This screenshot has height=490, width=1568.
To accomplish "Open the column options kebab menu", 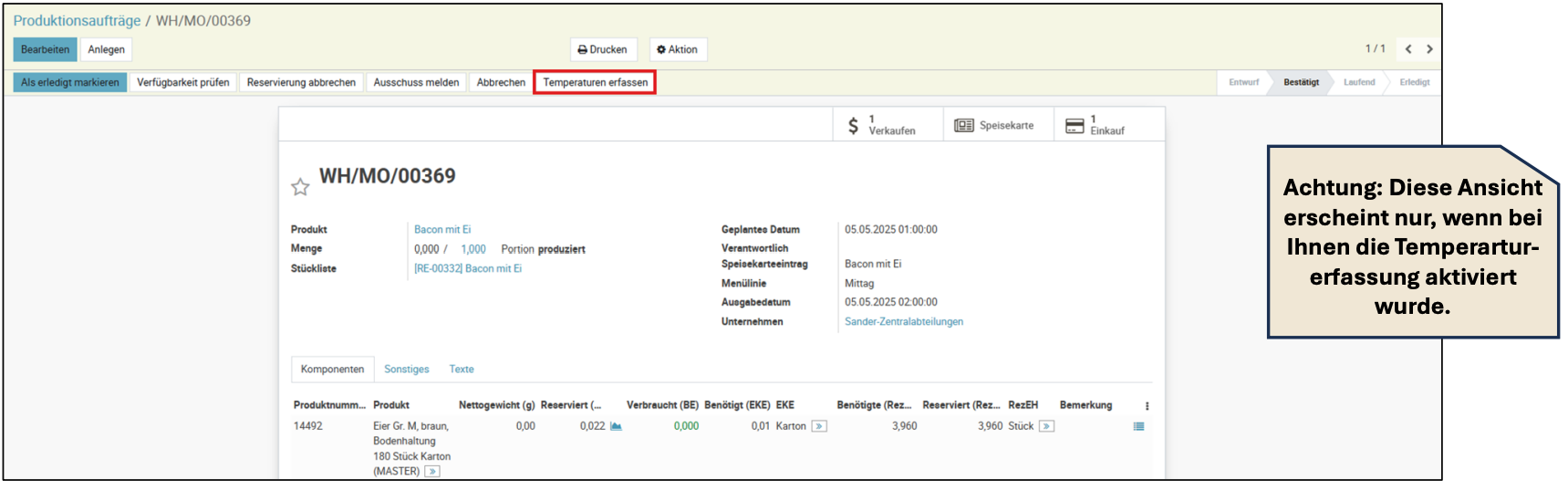I will (1147, 406).
